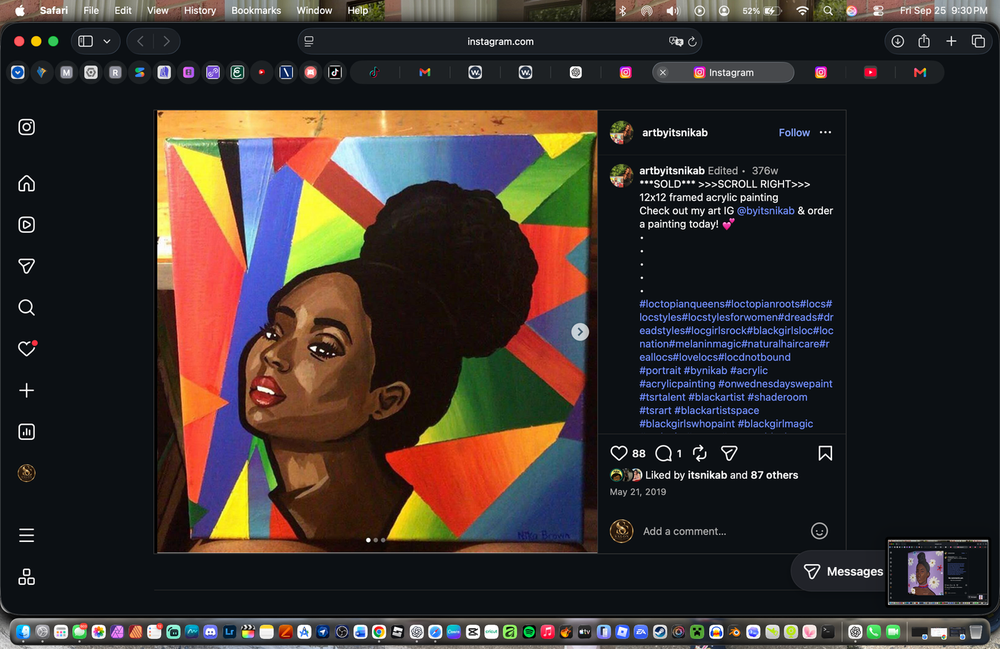
Task: Open Notifications heart icon in sidebar
Action: click(26, 349)
